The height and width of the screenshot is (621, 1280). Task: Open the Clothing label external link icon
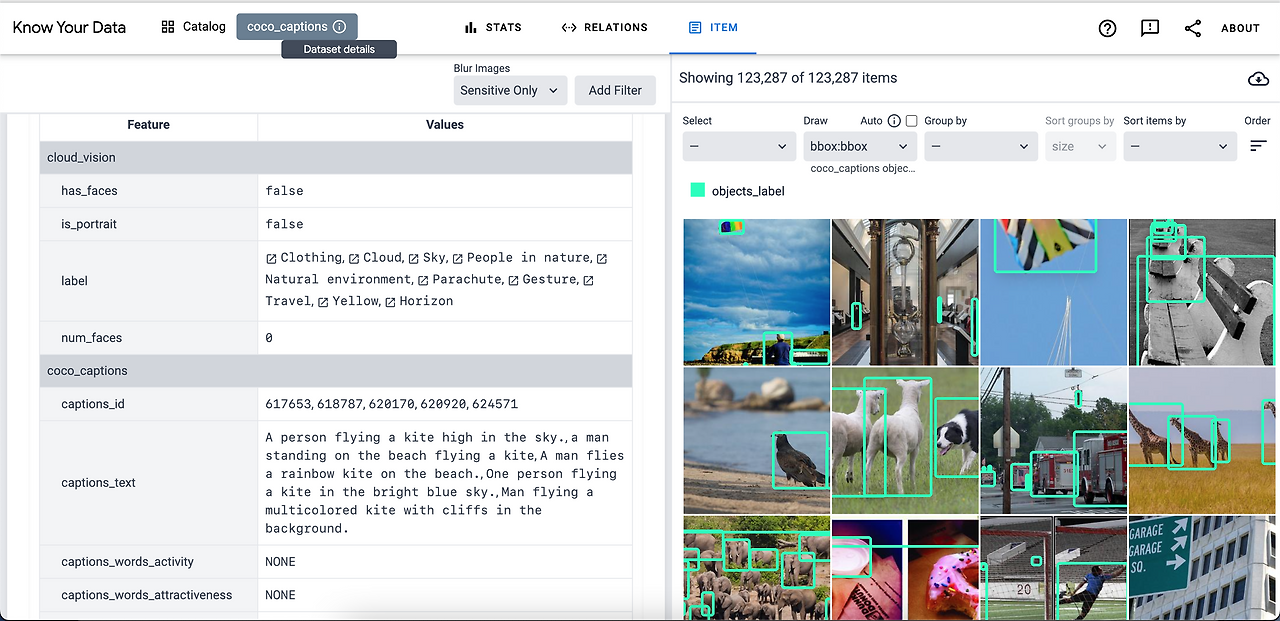pyautogui.click(x=271, y=258)
